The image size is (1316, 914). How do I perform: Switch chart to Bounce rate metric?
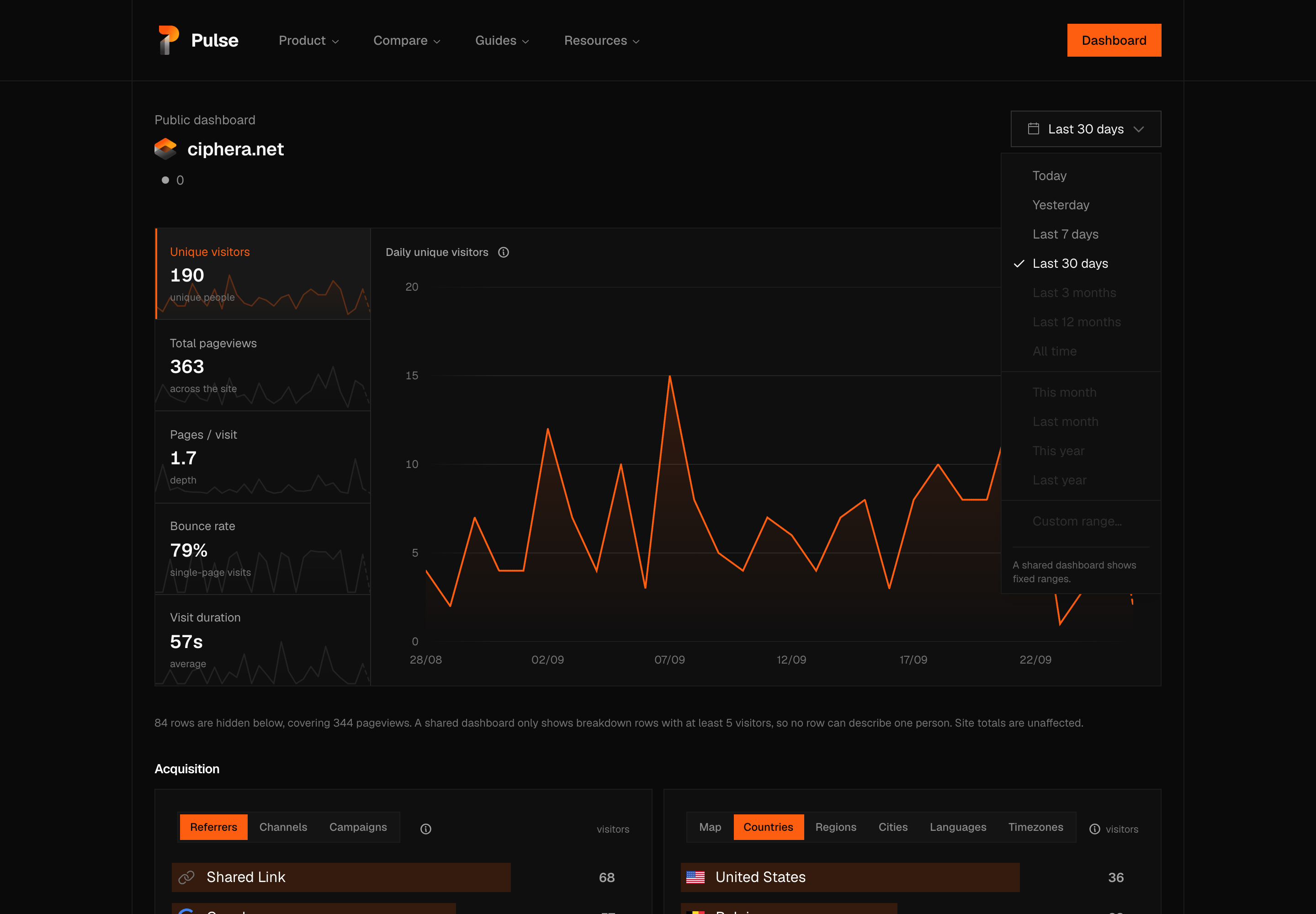click(263, 549)
